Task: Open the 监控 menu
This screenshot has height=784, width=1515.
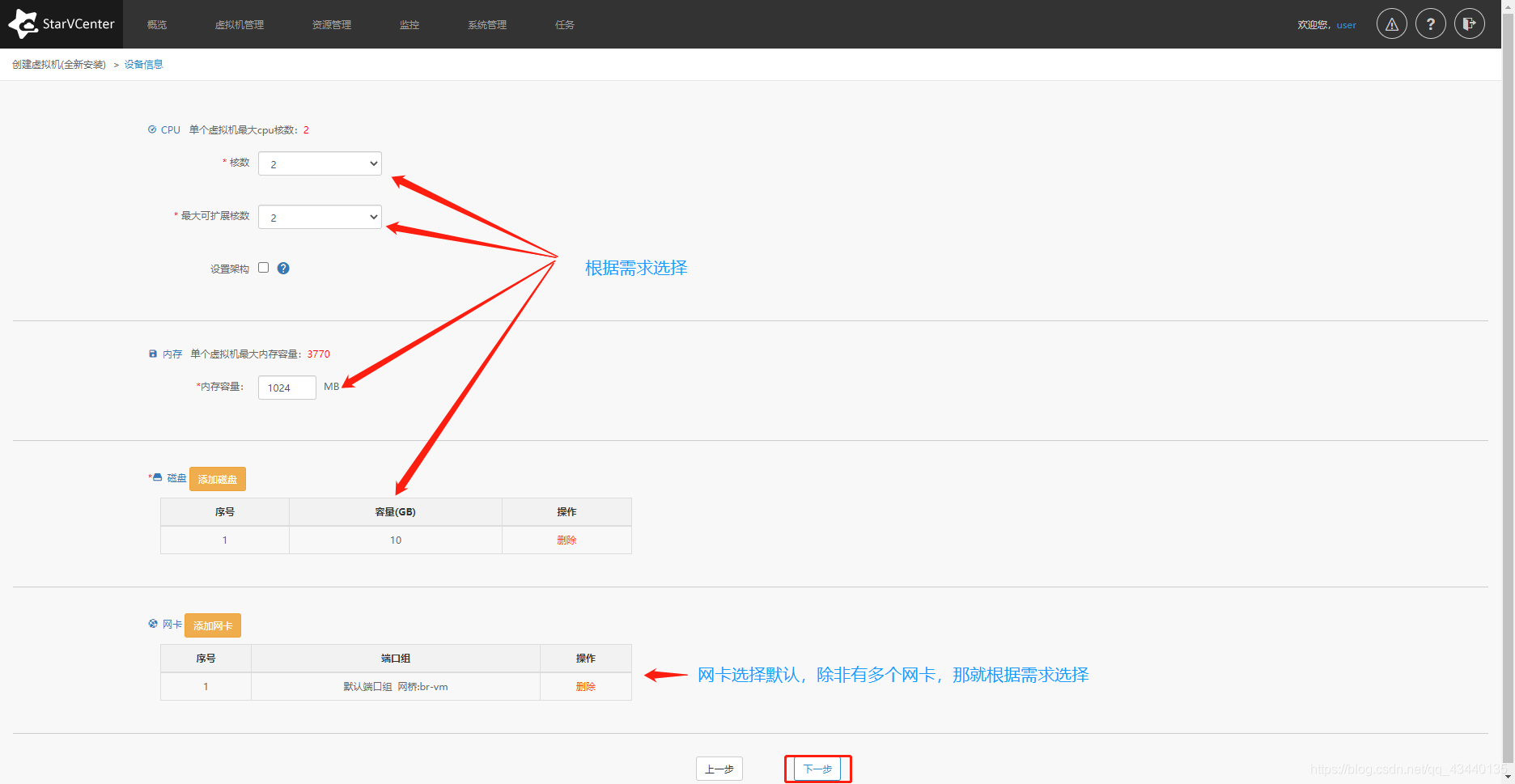Action: (x=410, y=25)
